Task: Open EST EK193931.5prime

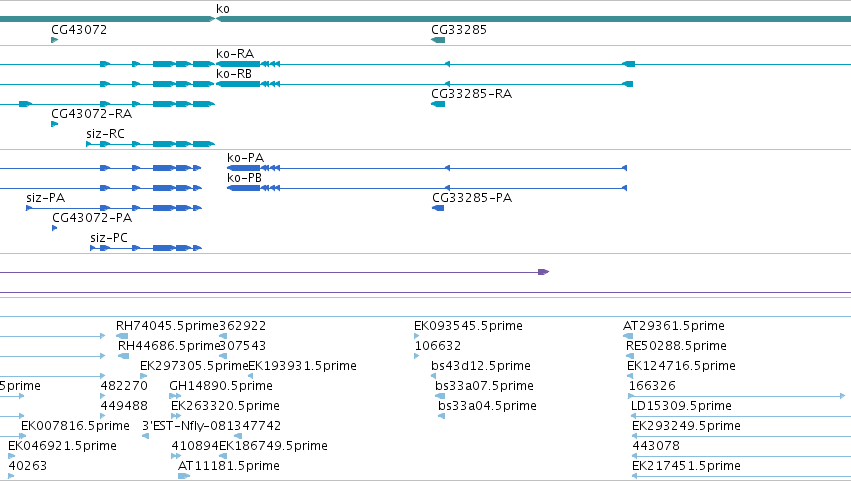Action: 302,366
